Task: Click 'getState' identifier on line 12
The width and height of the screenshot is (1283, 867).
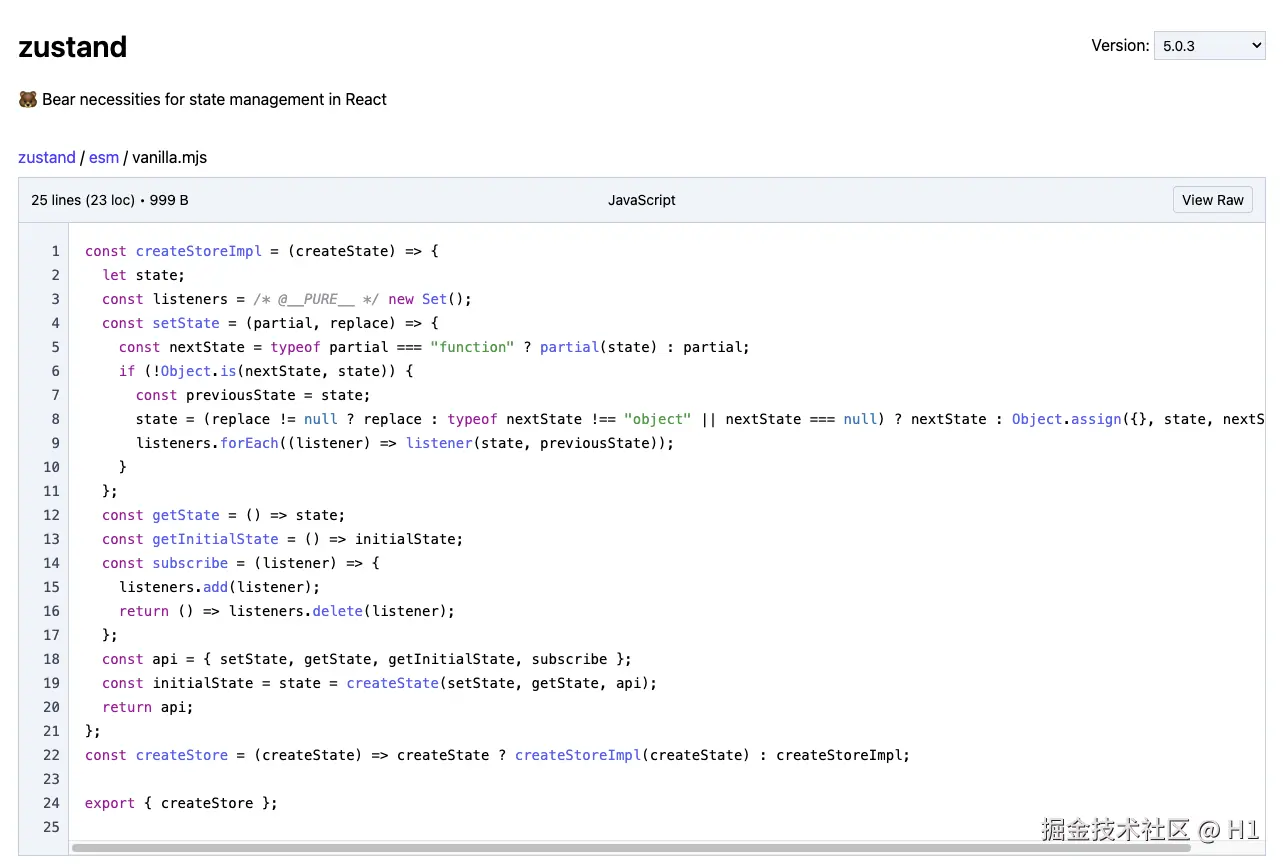Action: (x=186, y=515)
